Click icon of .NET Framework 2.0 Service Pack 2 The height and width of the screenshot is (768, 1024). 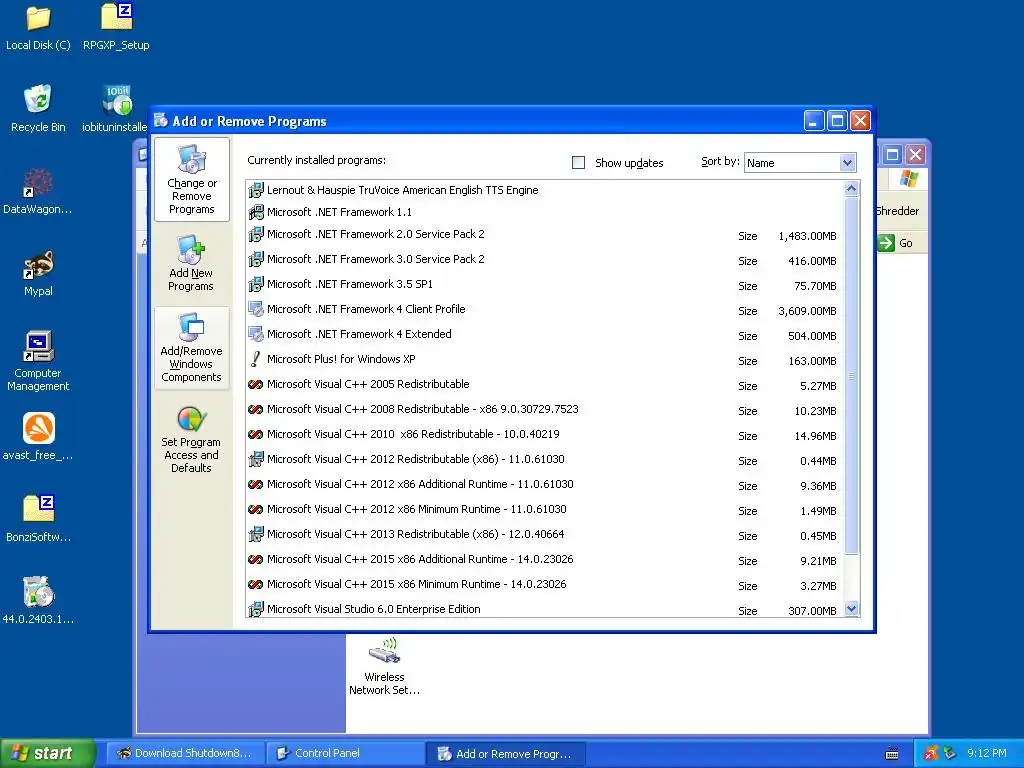pos(256,234)
